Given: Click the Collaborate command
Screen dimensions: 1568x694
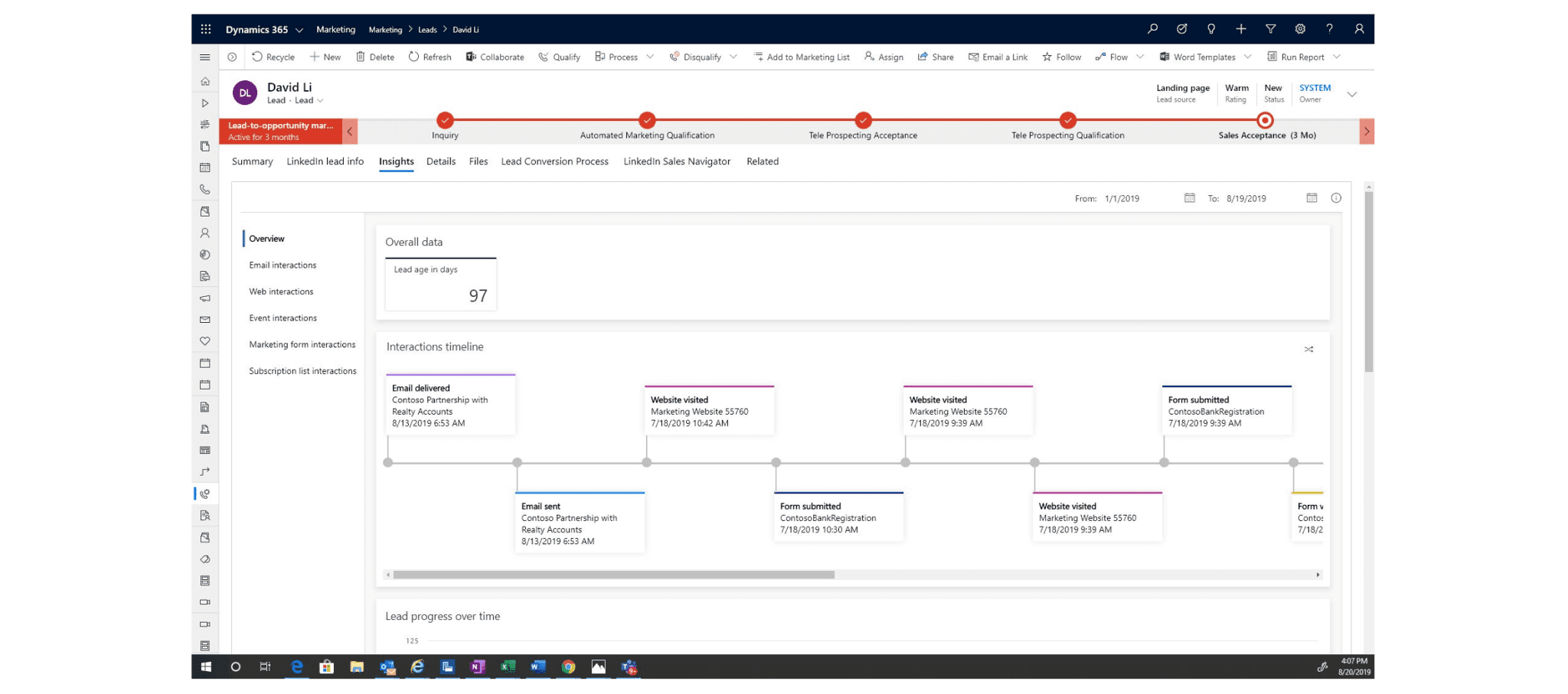Looking at the screenshot, I should pos(495,57).
